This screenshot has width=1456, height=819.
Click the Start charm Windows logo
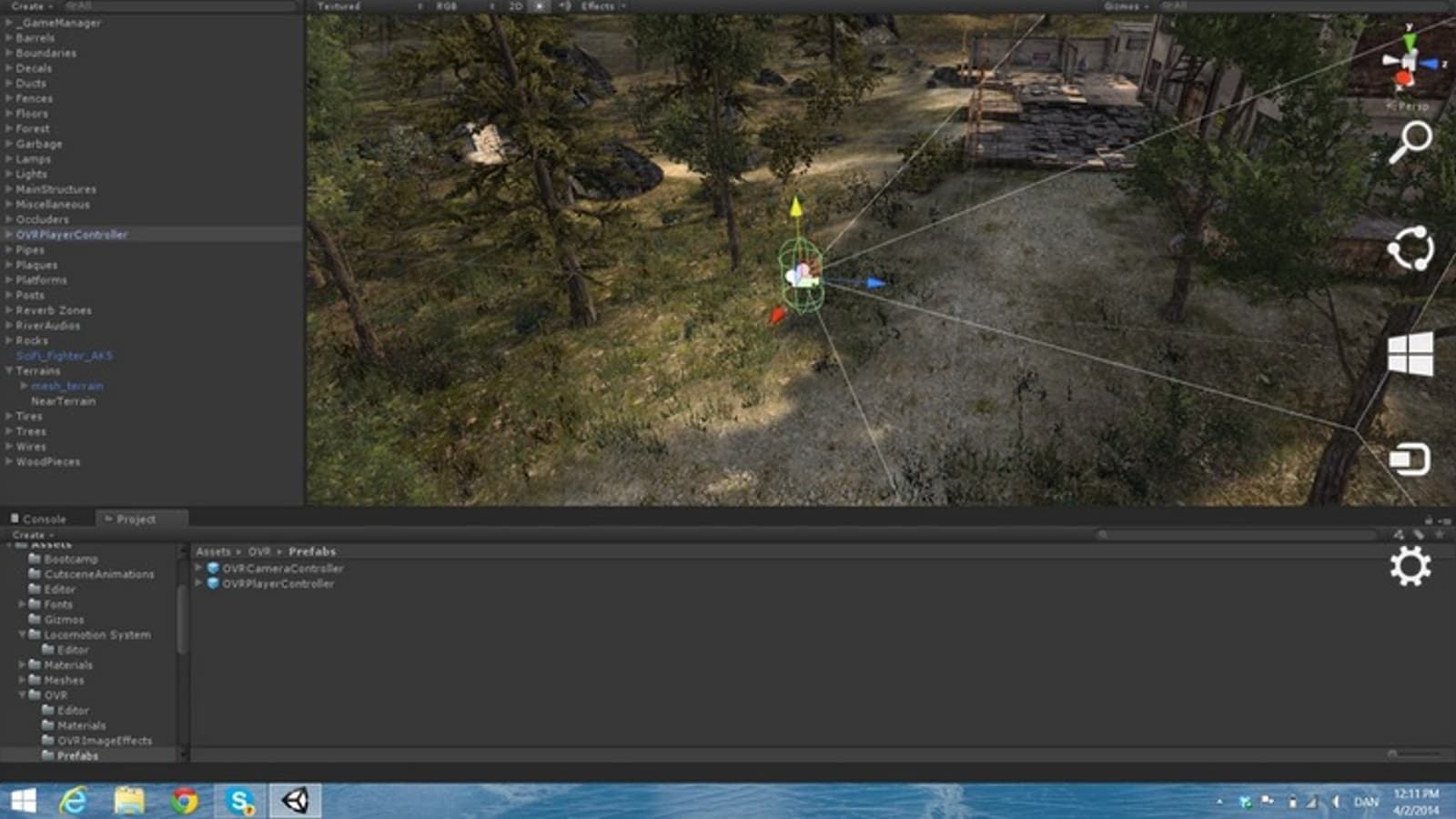pyautogui.click(x=1410, y=354)
